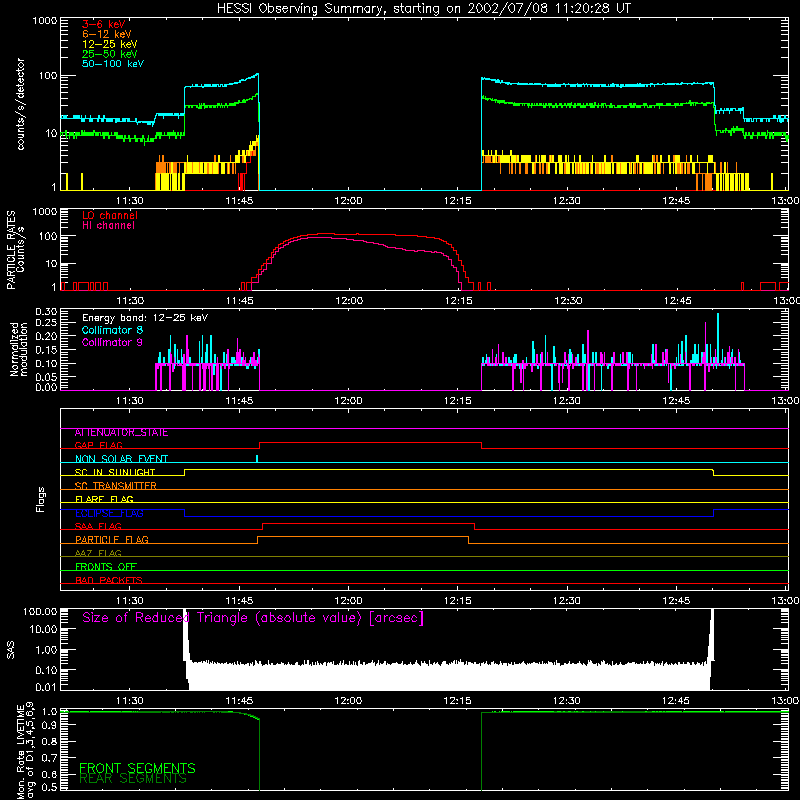The width and height of the screenshot is (800, 800).
Task: Click the green 25-50 keV legend entry
Action: [x=110, y=54]
